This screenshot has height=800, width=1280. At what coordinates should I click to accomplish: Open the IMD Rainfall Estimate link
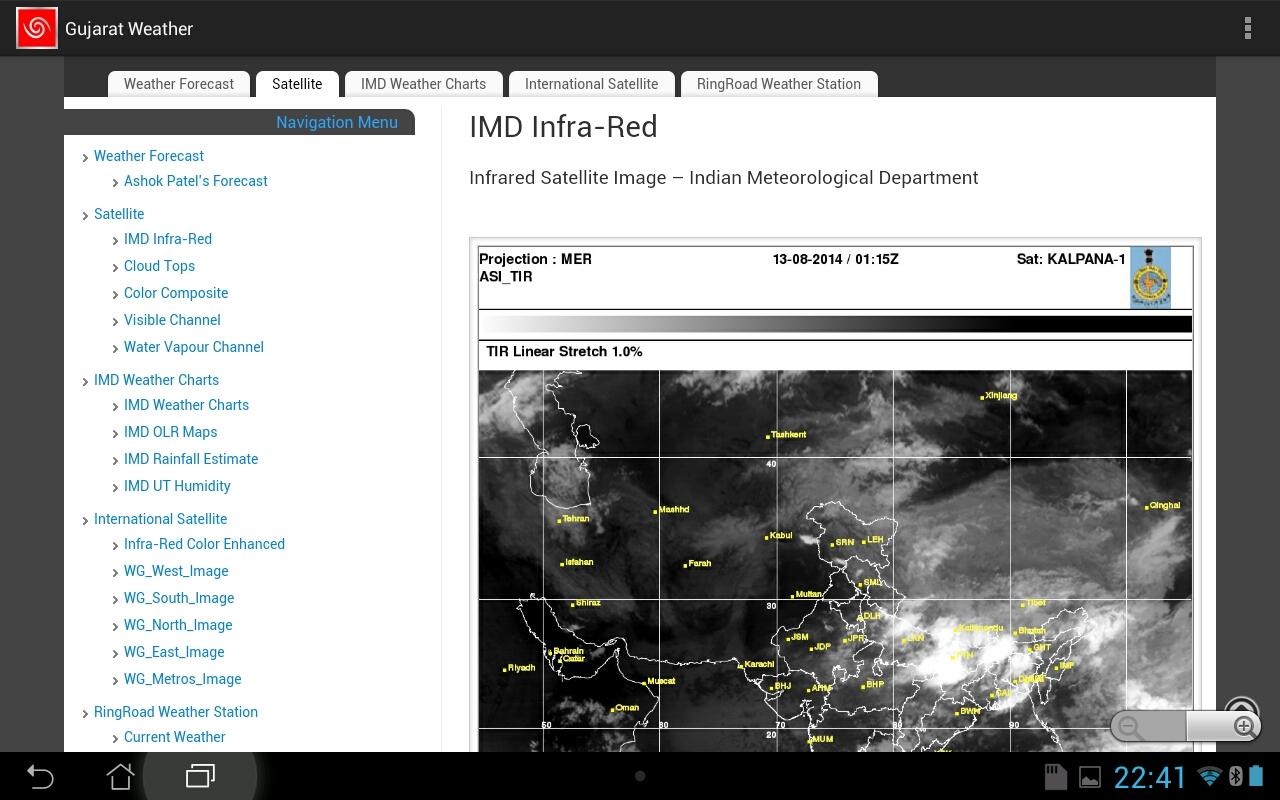[x=190, y=459]
